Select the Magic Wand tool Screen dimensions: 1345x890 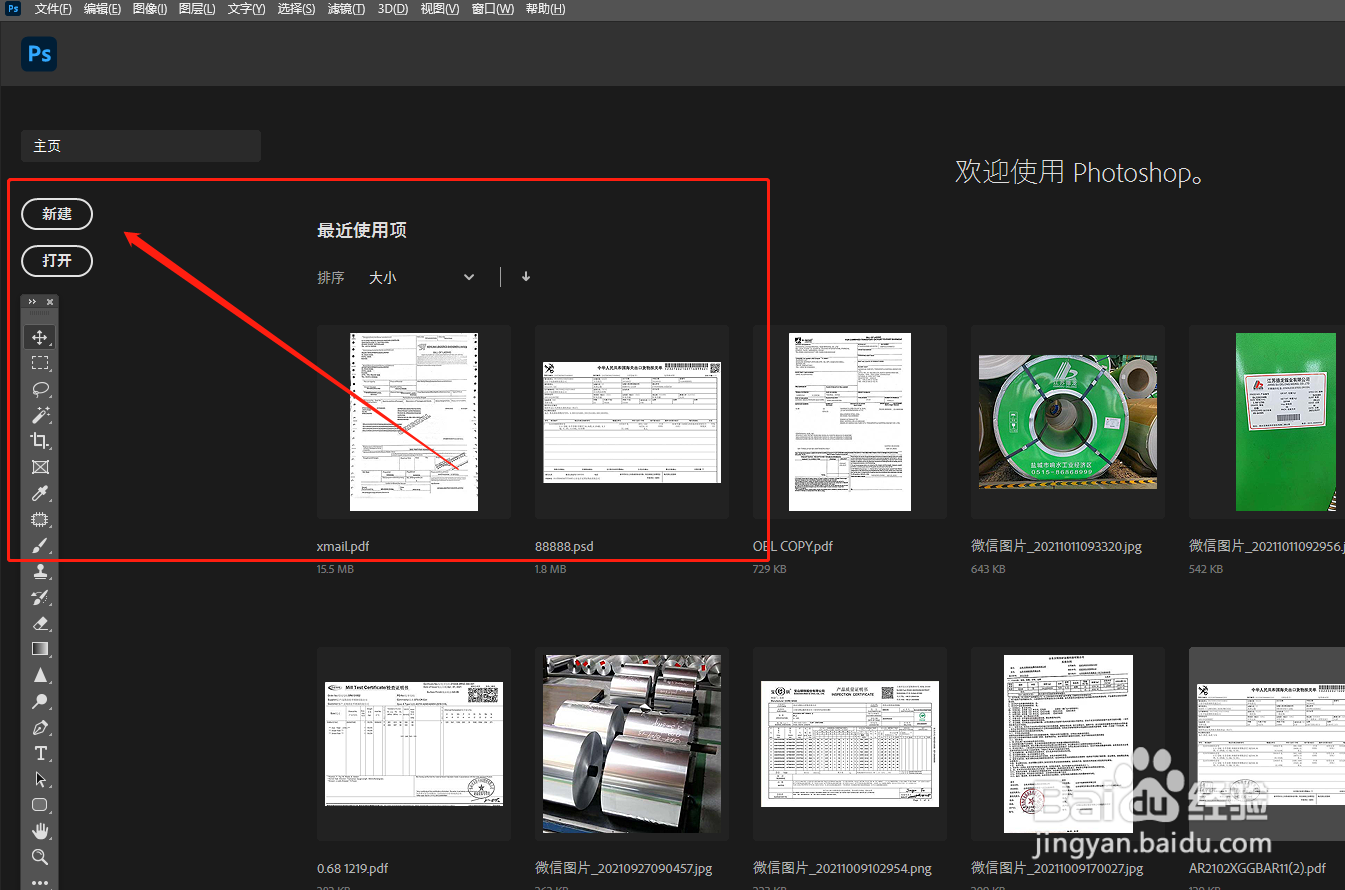pyautogui.click(x=40, y=415)
